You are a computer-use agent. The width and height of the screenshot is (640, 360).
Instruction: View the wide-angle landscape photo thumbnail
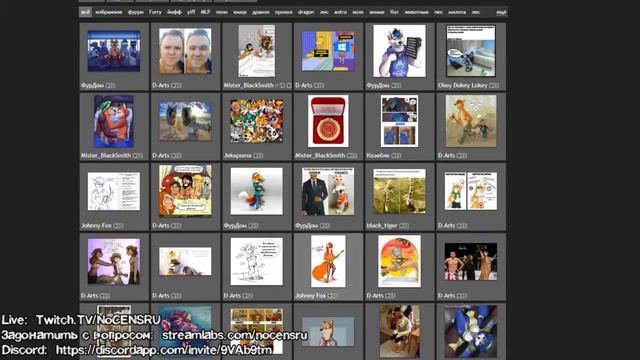(x=185, y=121)
